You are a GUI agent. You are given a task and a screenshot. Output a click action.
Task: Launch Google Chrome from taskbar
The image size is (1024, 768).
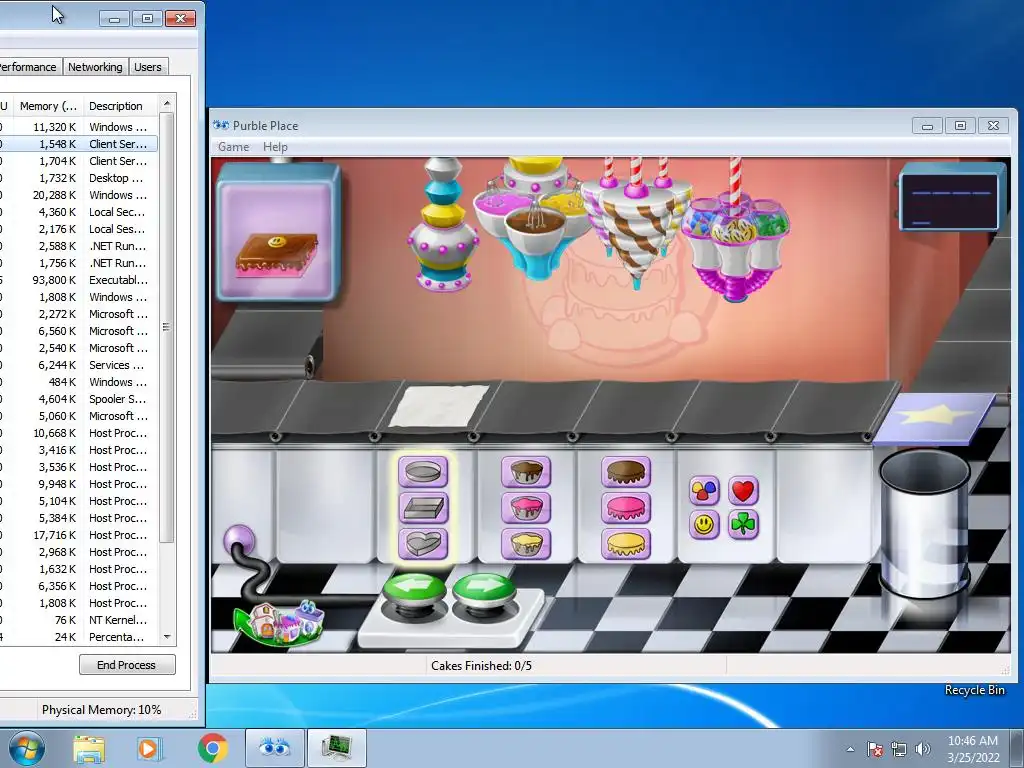pos(212,748)
